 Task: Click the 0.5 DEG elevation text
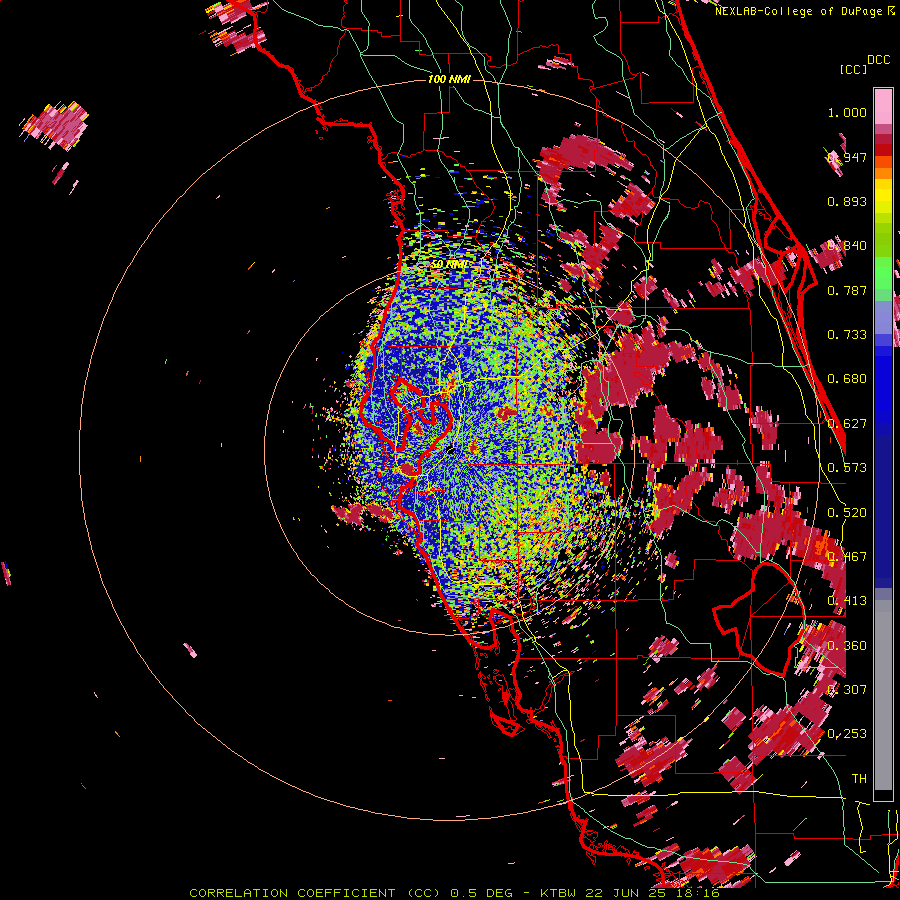click(481, 893)
